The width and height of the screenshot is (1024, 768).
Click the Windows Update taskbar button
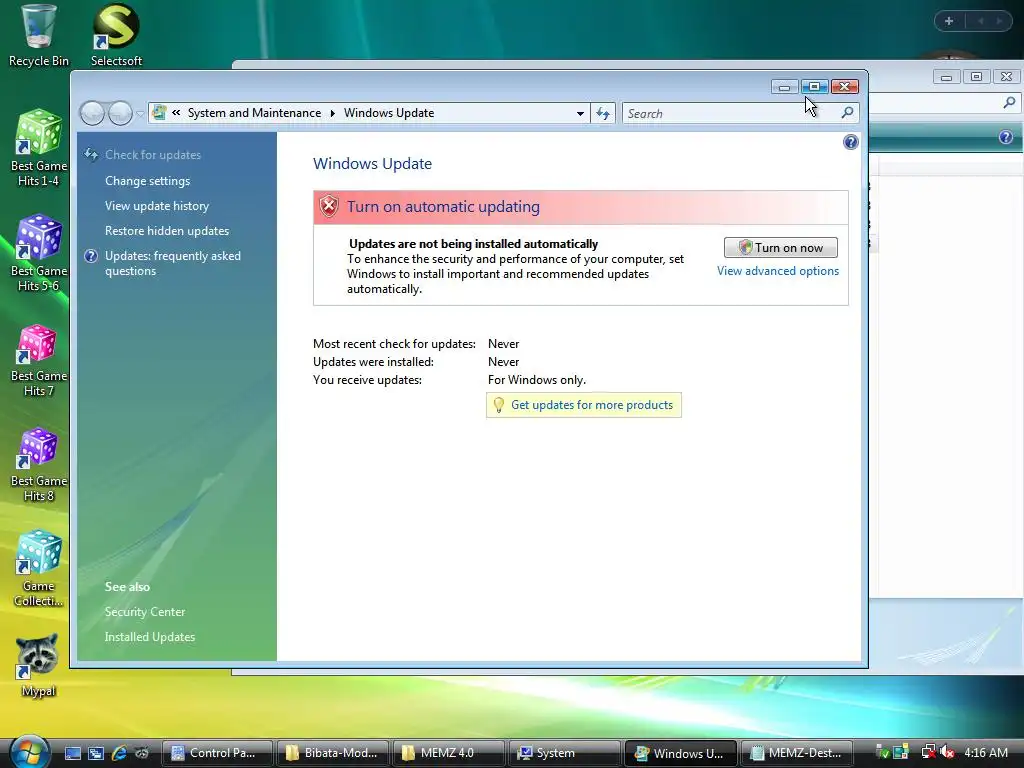pos(680,753)
